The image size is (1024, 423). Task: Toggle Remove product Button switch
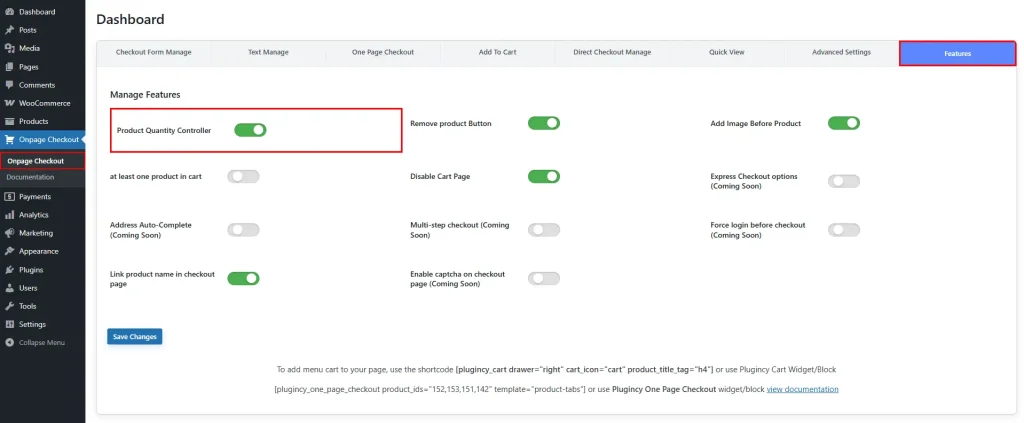[x=544, y=123]
